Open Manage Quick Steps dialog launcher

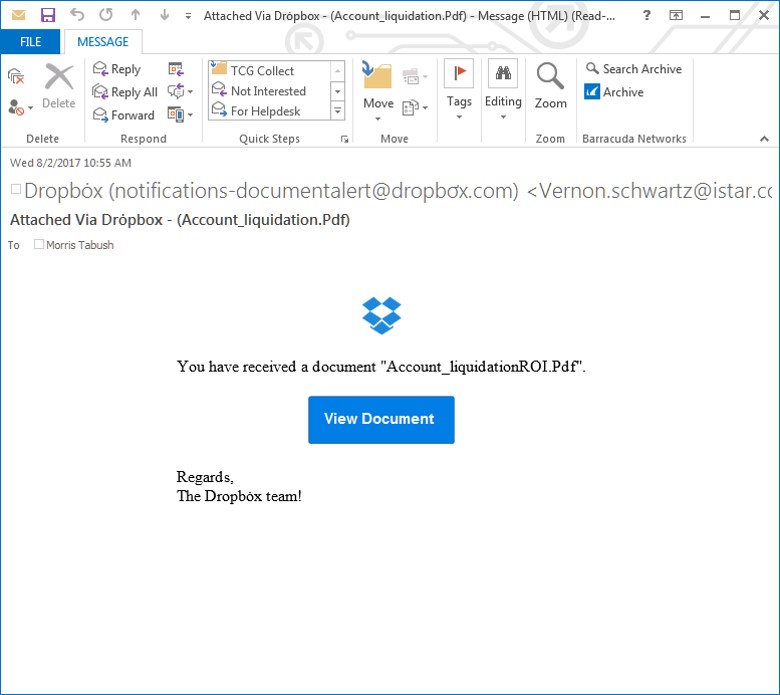(x=344, y=139)
